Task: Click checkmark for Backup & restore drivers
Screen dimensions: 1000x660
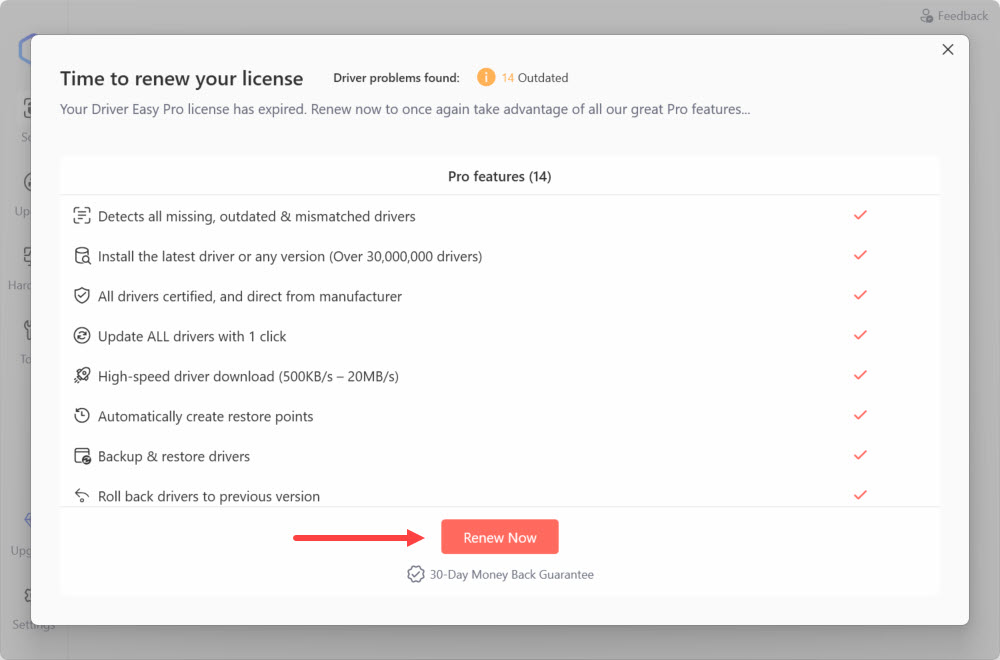Action: (859, 455)
